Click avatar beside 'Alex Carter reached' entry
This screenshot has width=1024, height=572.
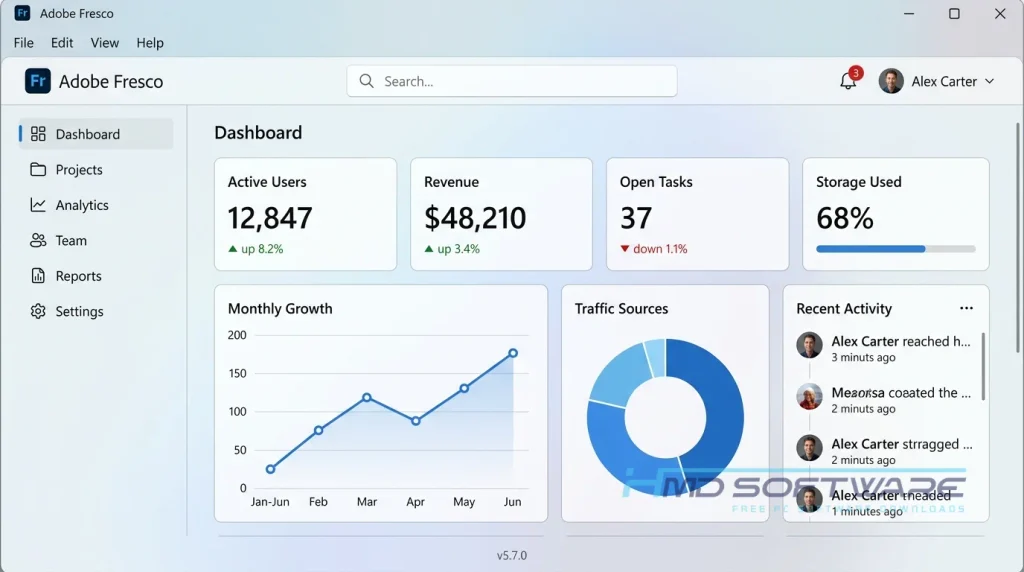tap(809, 345)
